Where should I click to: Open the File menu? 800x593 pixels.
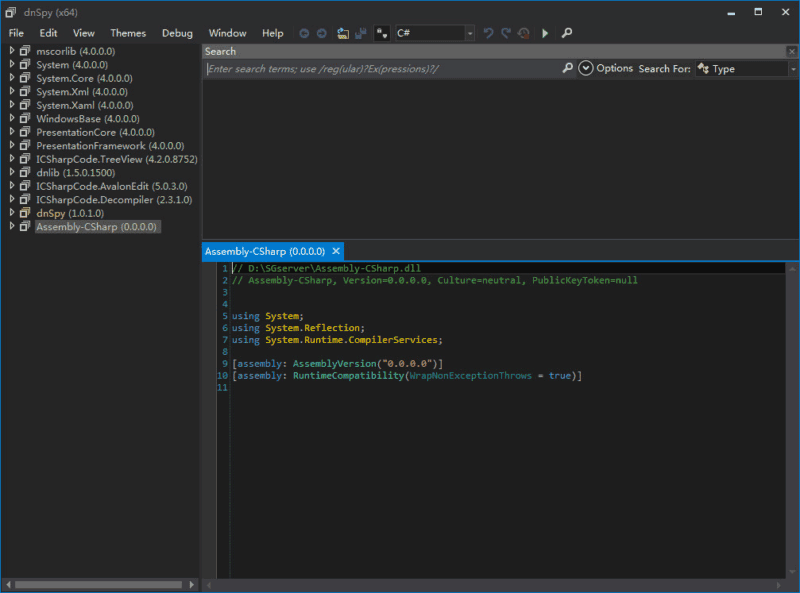tap(16, 33)
